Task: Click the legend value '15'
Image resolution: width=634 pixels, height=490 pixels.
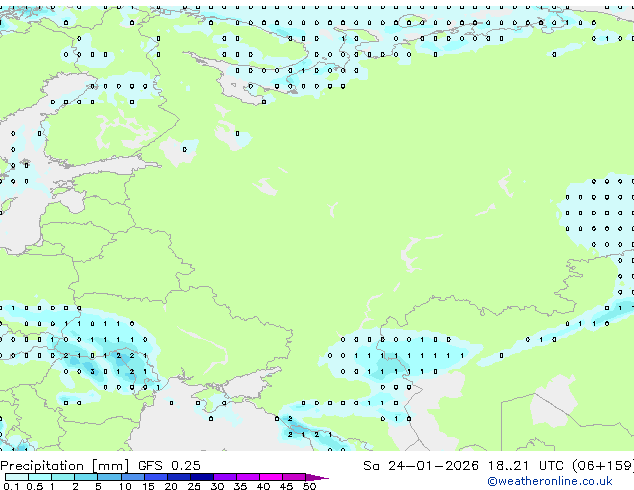Action: [148, 486]
